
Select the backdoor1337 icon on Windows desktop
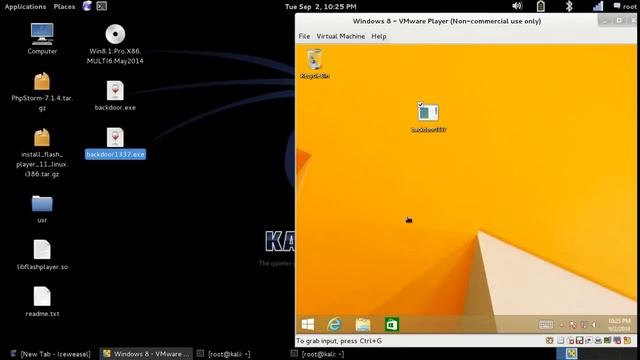(428, 118)
